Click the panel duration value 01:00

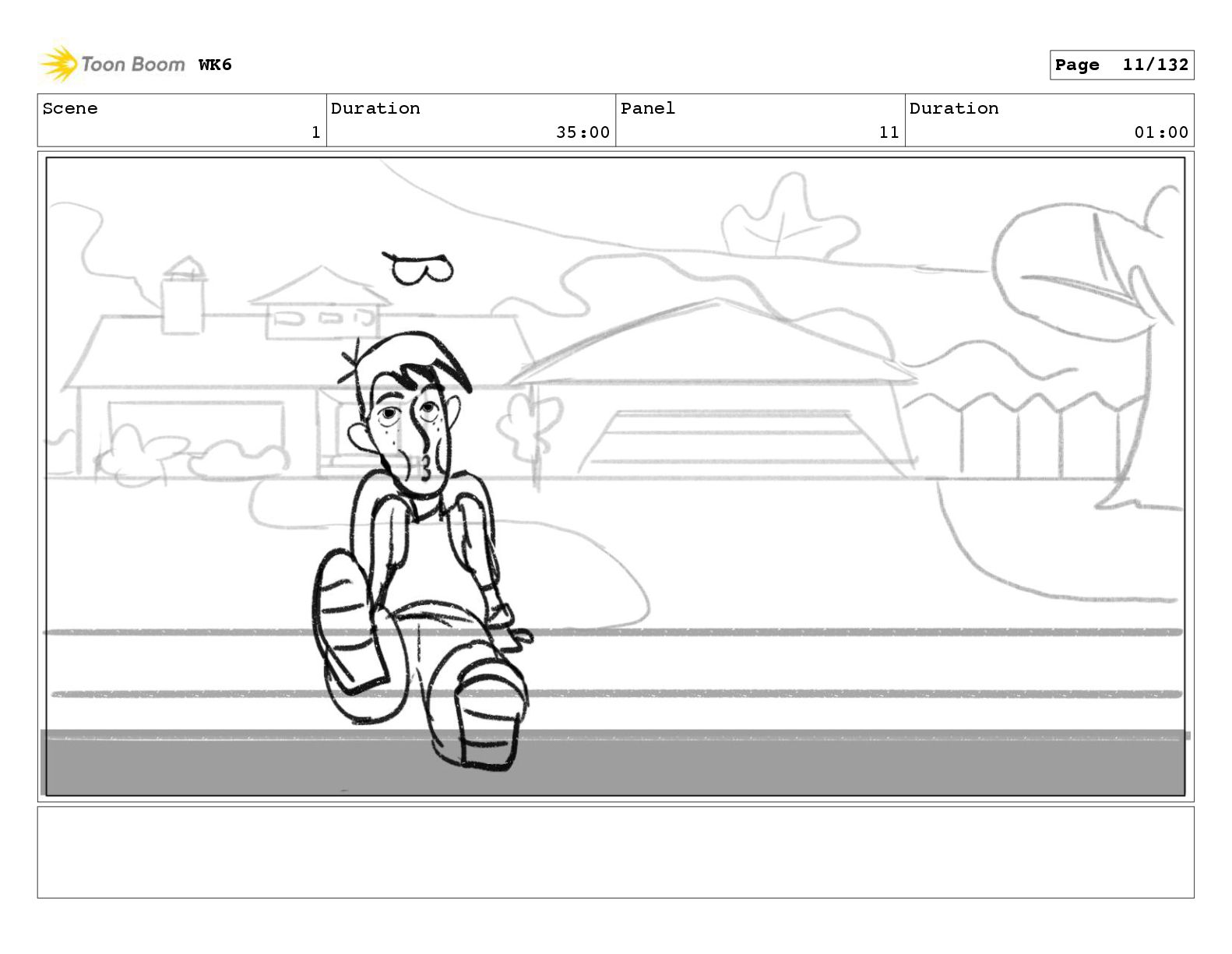point(1161,132)
